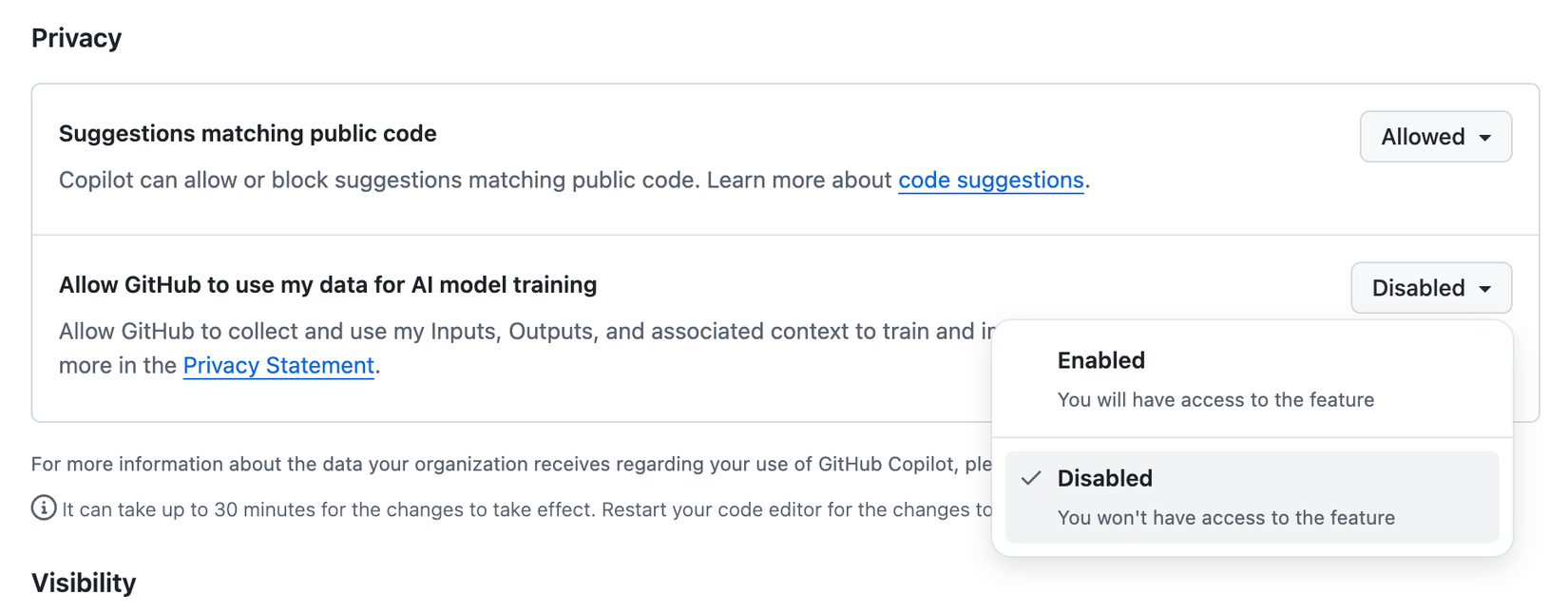Click the Visibility section heading
1568x613 pixels.
[x=83, y=583]
